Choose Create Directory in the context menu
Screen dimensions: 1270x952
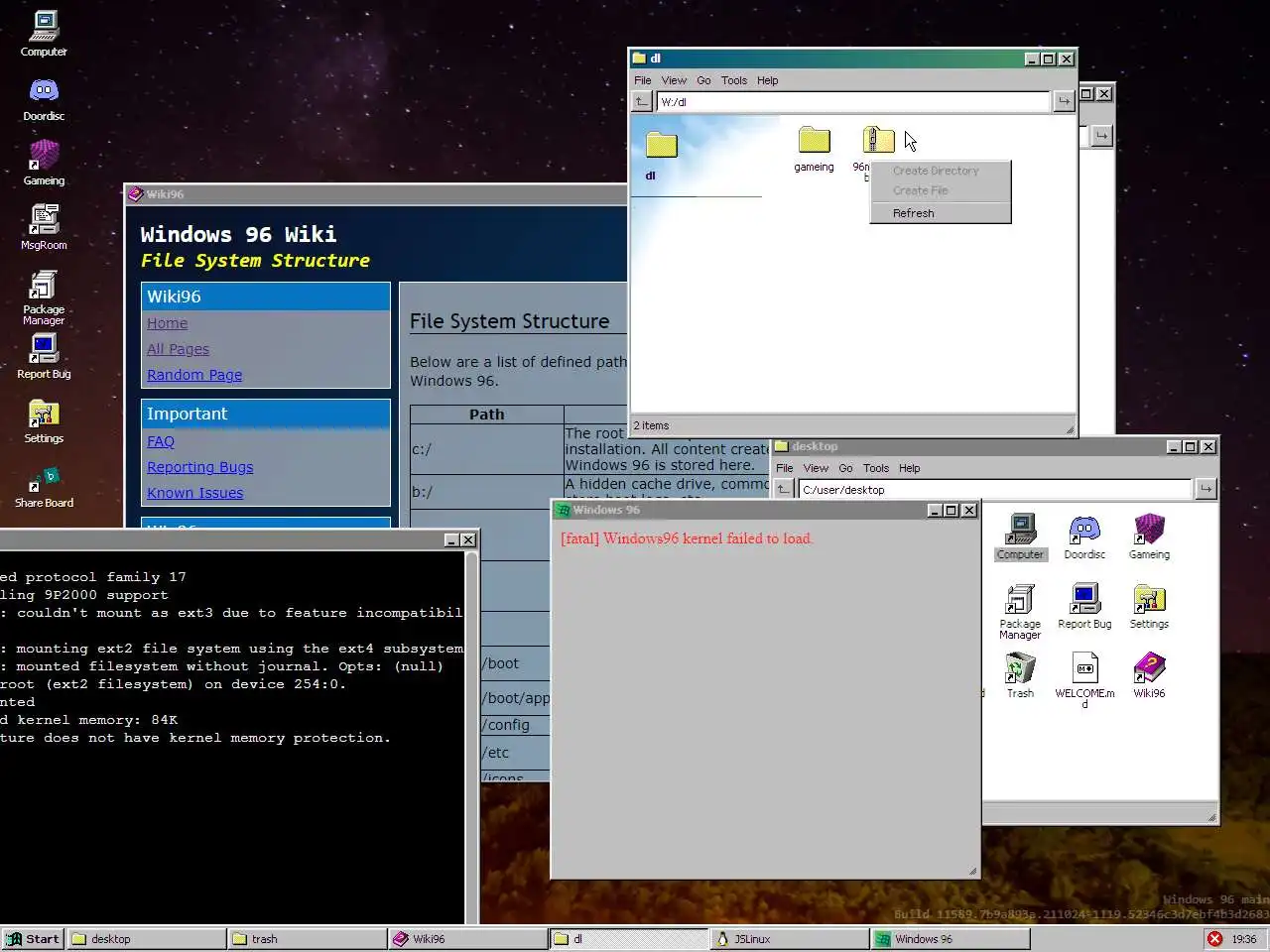[x=940, y=171]
